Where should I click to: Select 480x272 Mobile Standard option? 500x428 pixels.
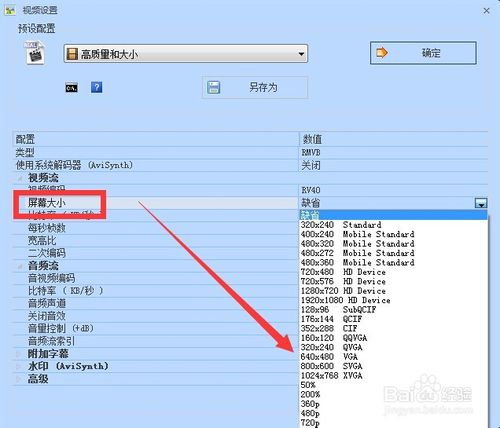coord(393,253)
